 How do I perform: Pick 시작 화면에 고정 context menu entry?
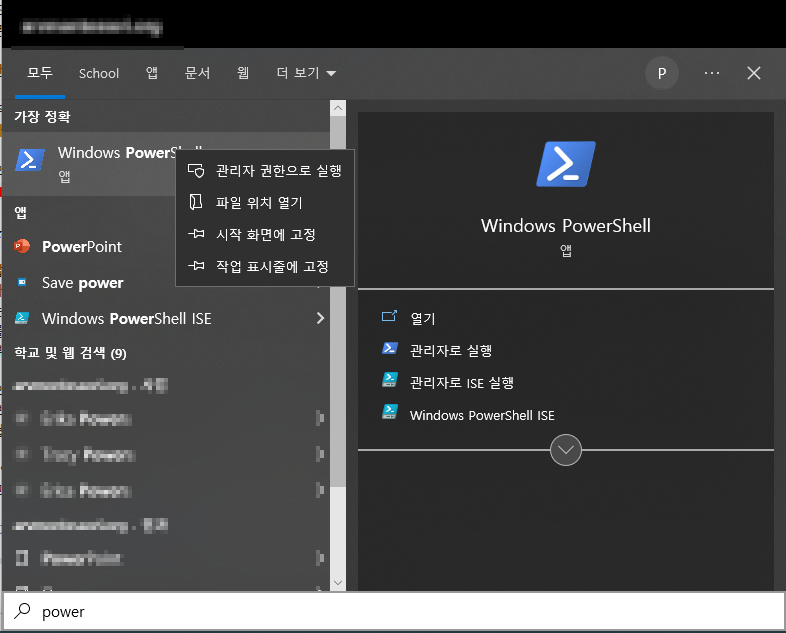tap(265, 235)
